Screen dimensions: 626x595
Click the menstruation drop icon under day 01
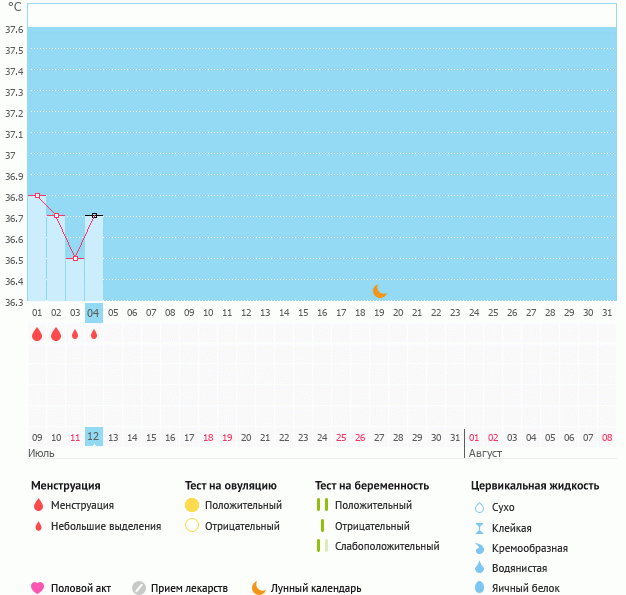coord(37,335)
